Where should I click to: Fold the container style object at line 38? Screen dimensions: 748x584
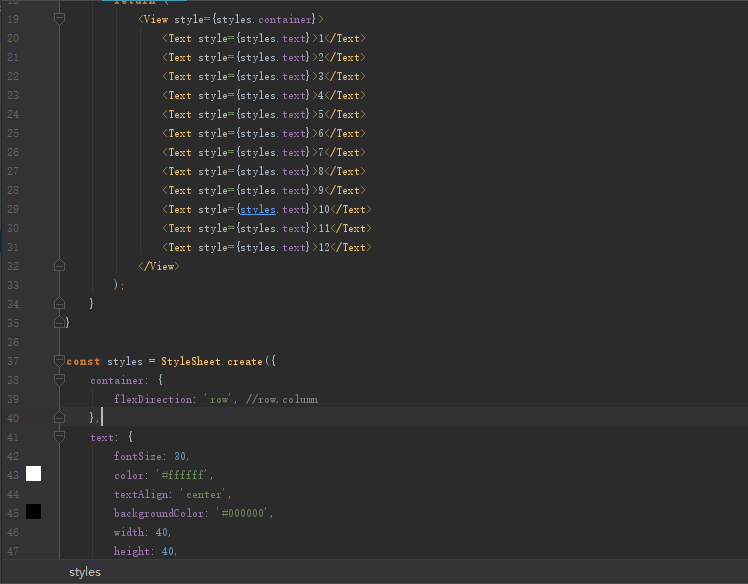[59, 380]
